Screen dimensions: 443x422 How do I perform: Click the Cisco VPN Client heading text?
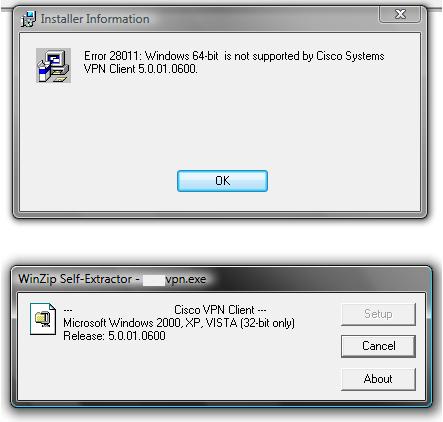[220, 310]
